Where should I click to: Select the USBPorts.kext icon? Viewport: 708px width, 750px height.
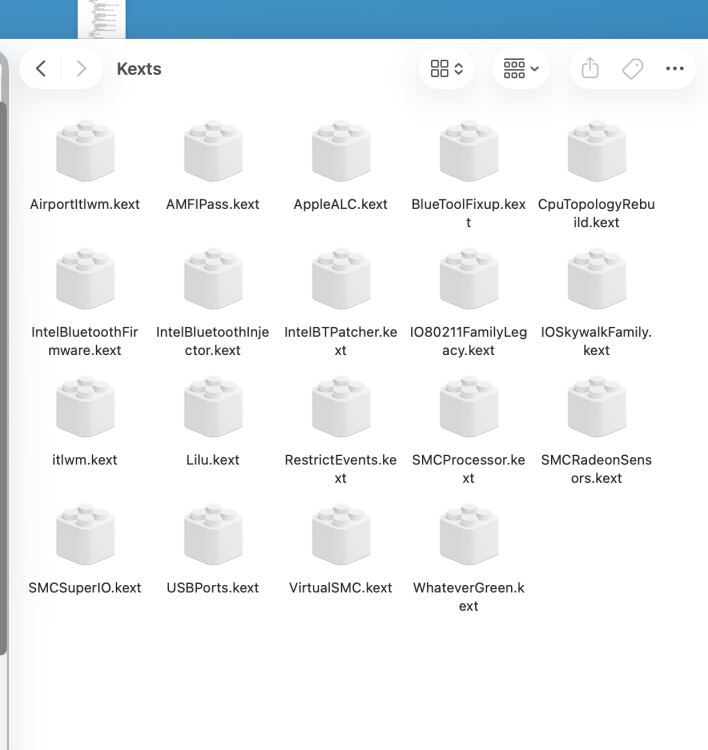pos(213,534)
